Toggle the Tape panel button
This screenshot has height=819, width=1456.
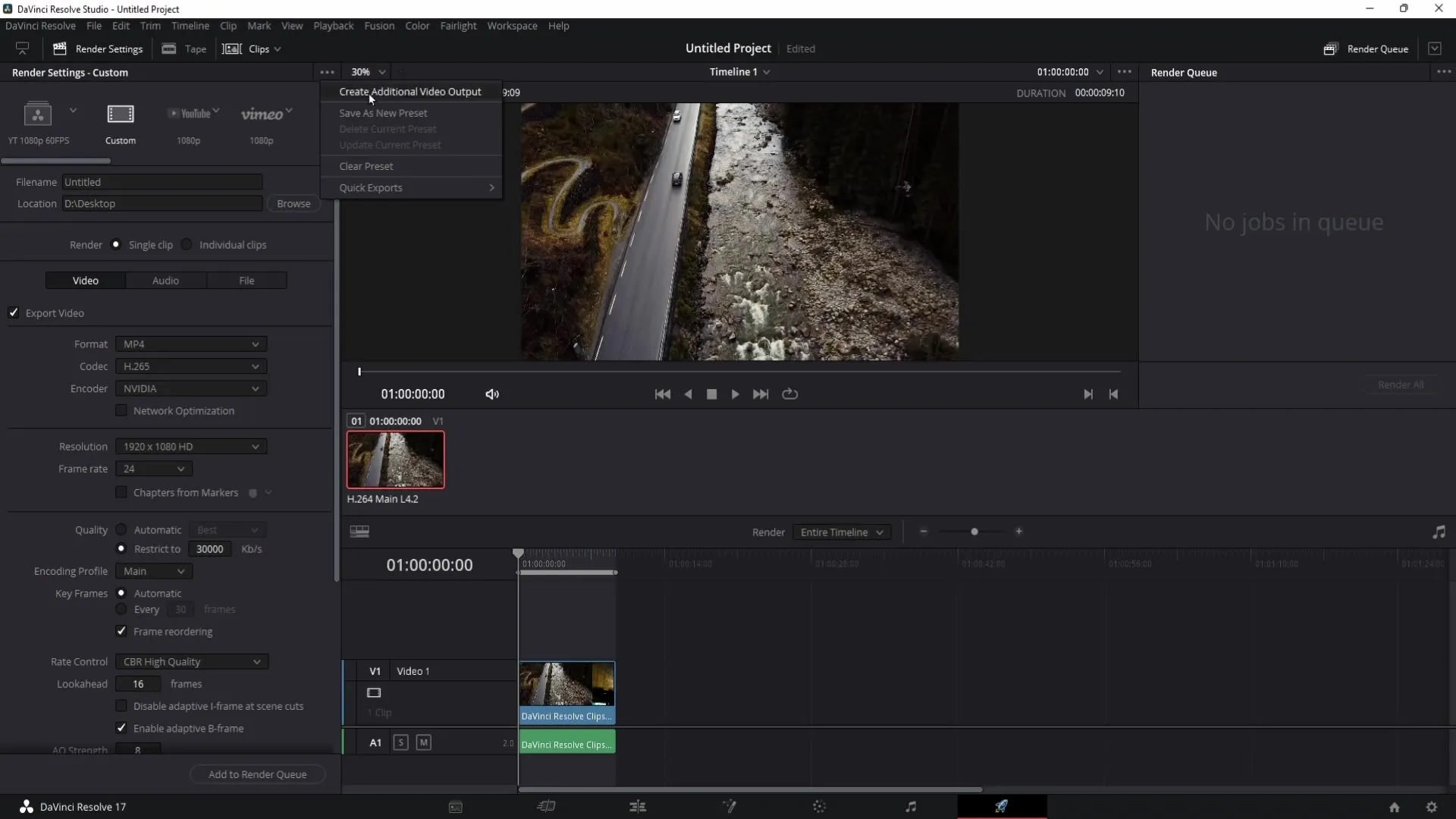(x=184, y=49)
